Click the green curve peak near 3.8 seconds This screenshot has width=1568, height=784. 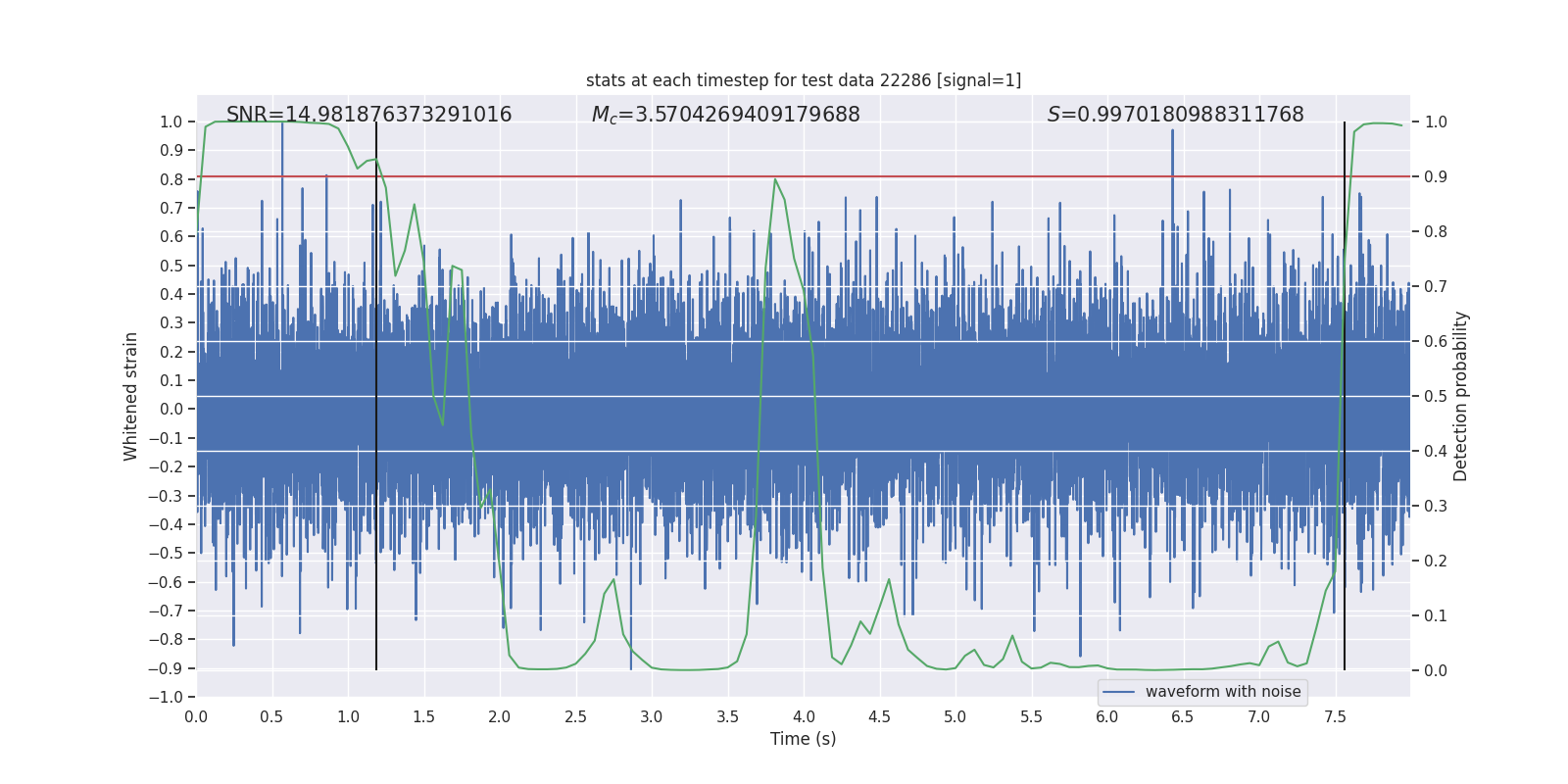775,179
